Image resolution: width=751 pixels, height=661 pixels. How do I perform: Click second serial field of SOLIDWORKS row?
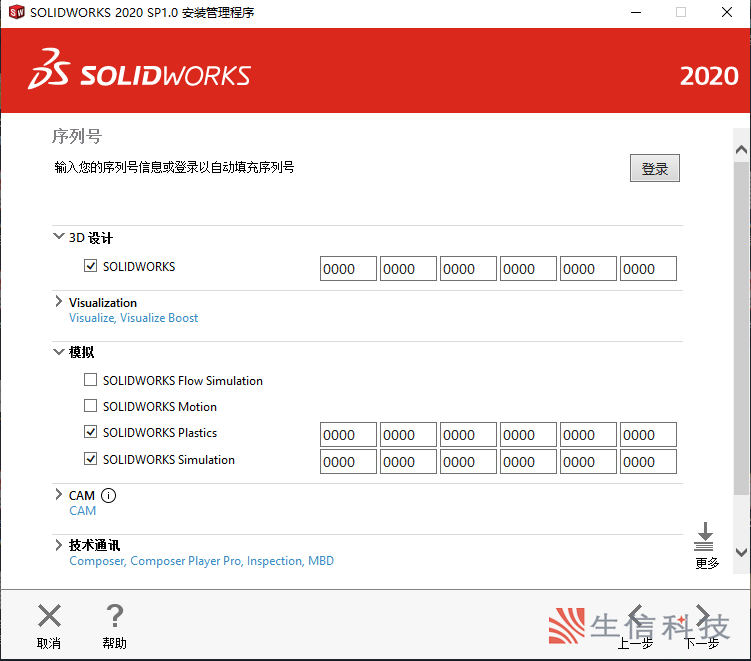pyautogui.click(x=408, y=269)
